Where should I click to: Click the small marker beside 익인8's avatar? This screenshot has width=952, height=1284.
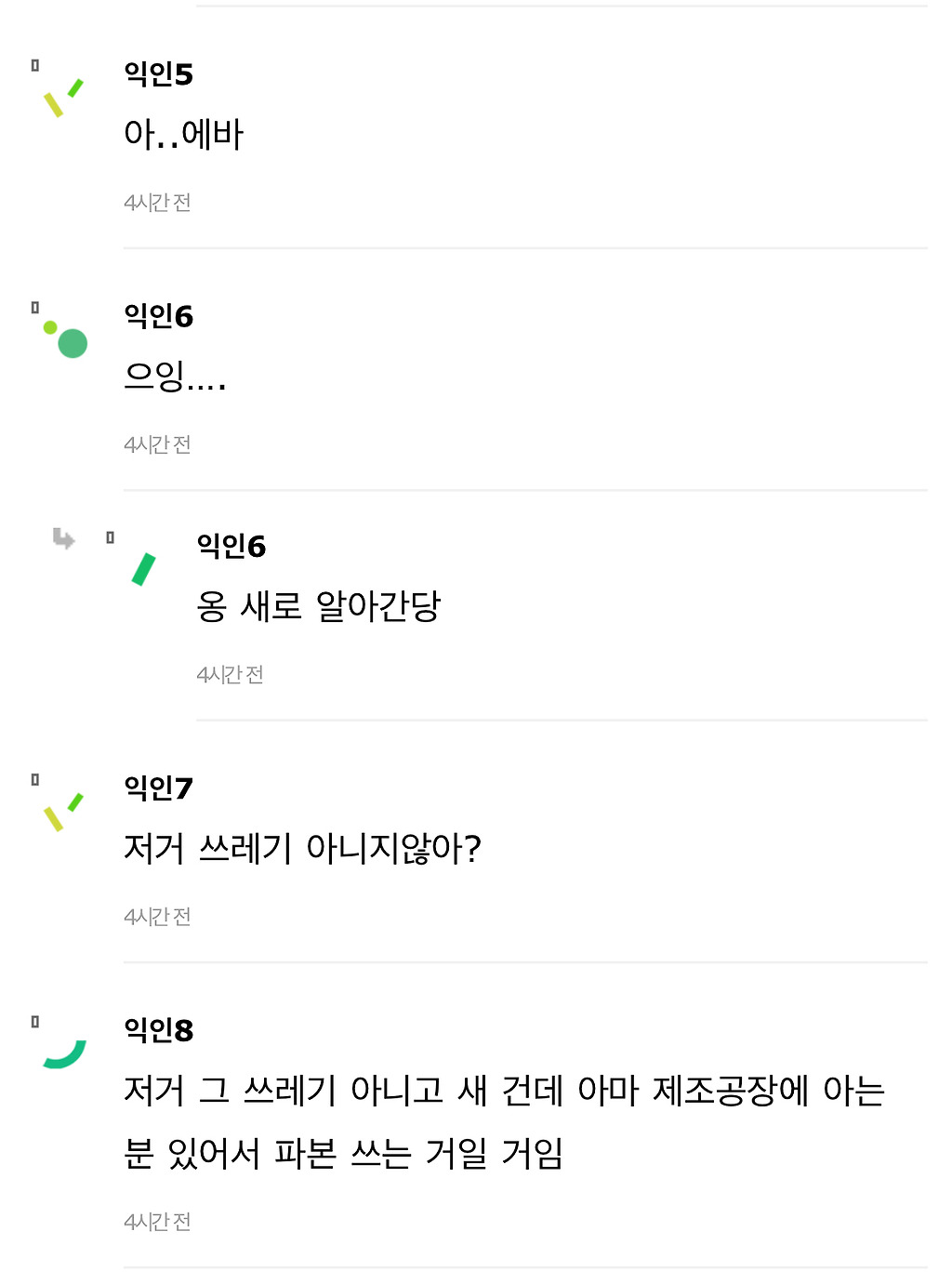[35, 1022]
